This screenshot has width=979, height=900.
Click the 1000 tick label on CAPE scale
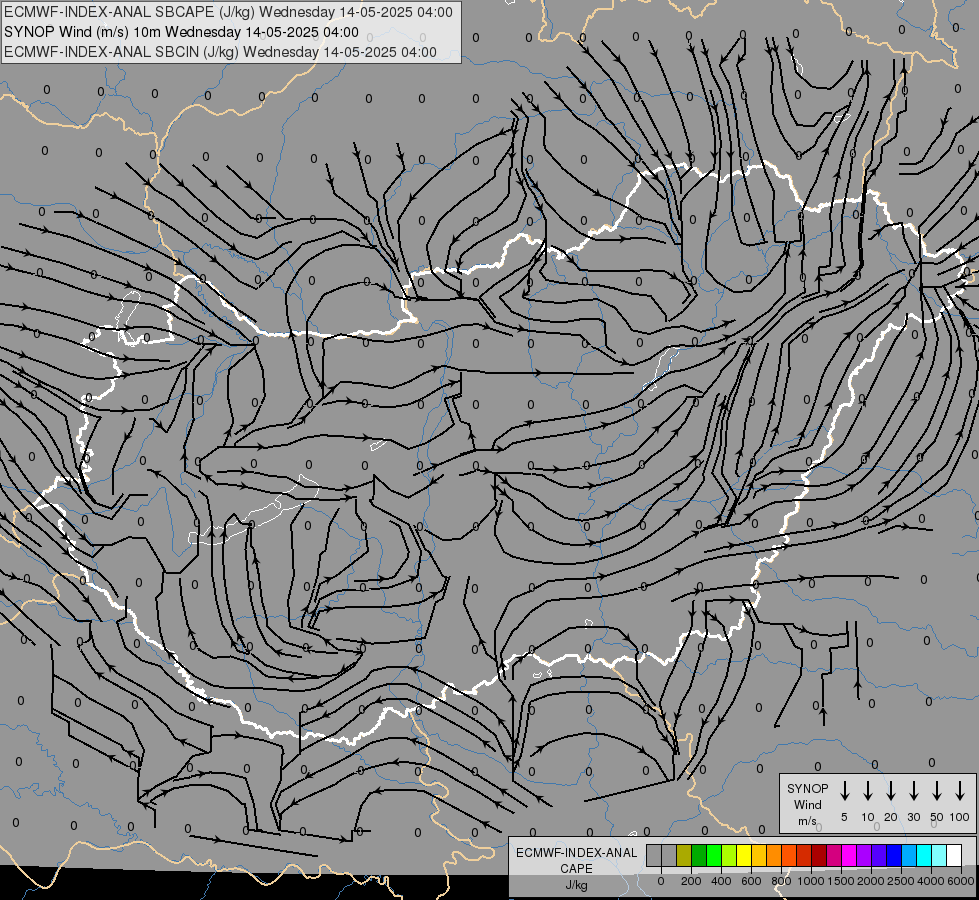(810, 881)
